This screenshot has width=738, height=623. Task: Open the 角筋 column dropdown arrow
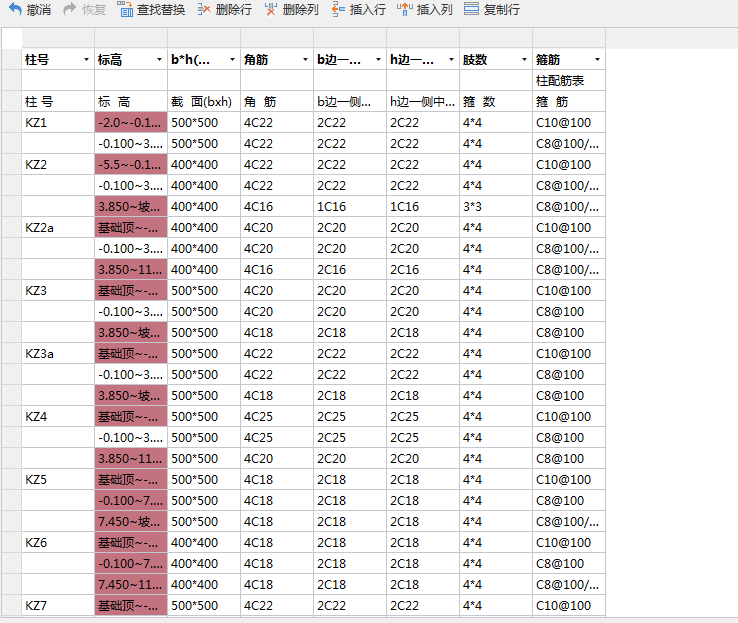pyautogui.click(x=305, y=60)
